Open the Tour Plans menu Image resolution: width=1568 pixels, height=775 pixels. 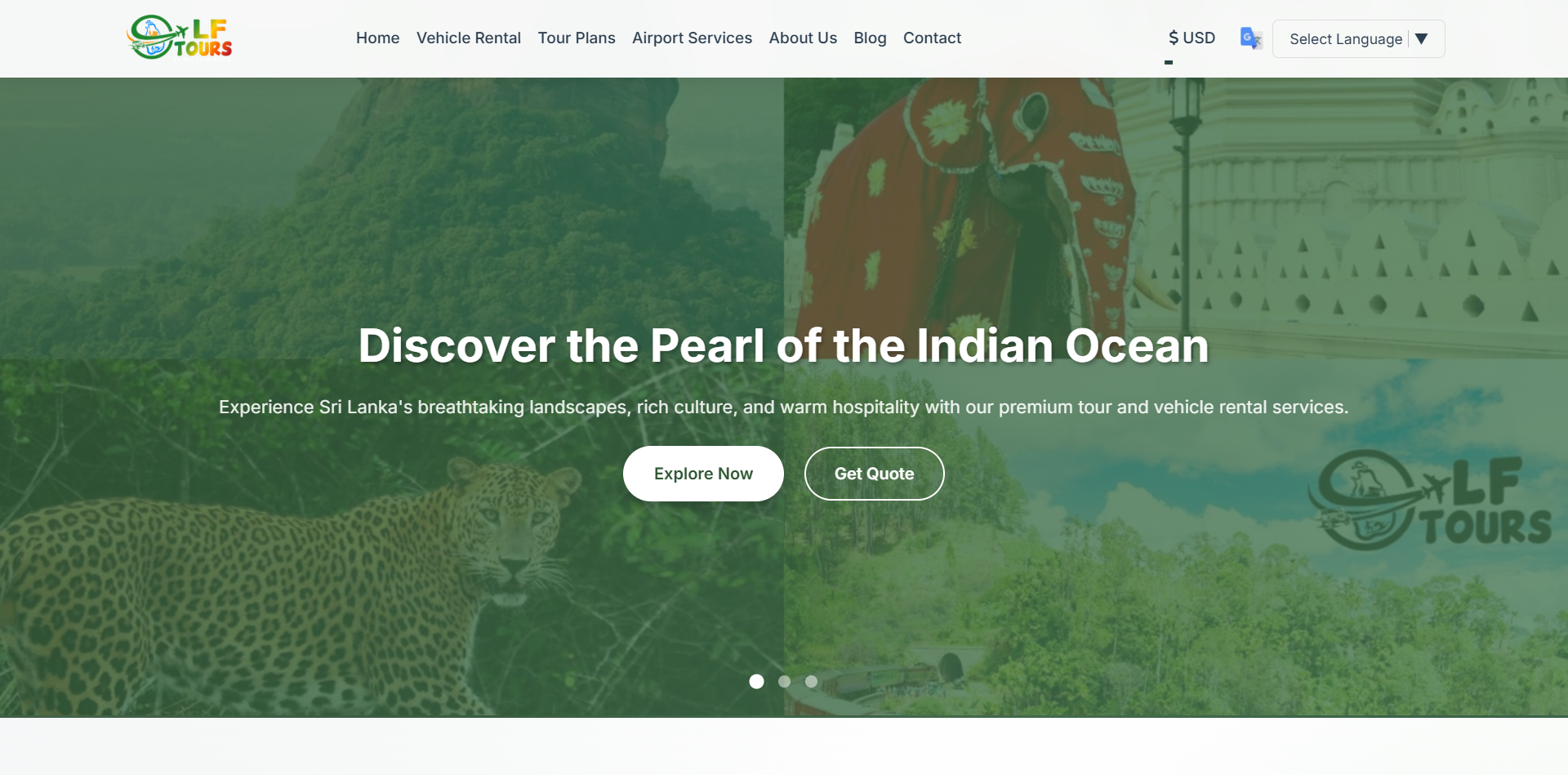click(577, 38)
